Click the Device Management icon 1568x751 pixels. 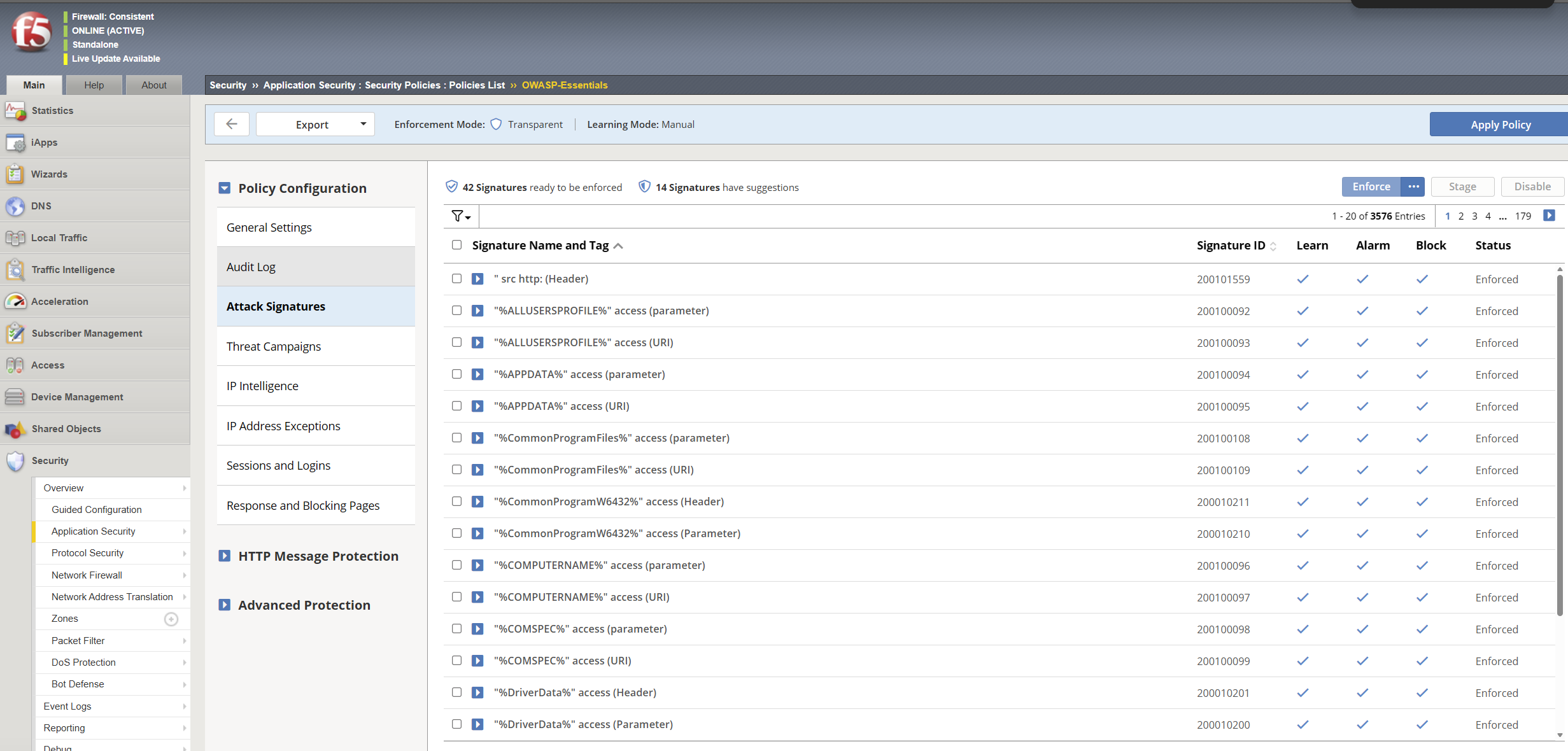[15, 397]
